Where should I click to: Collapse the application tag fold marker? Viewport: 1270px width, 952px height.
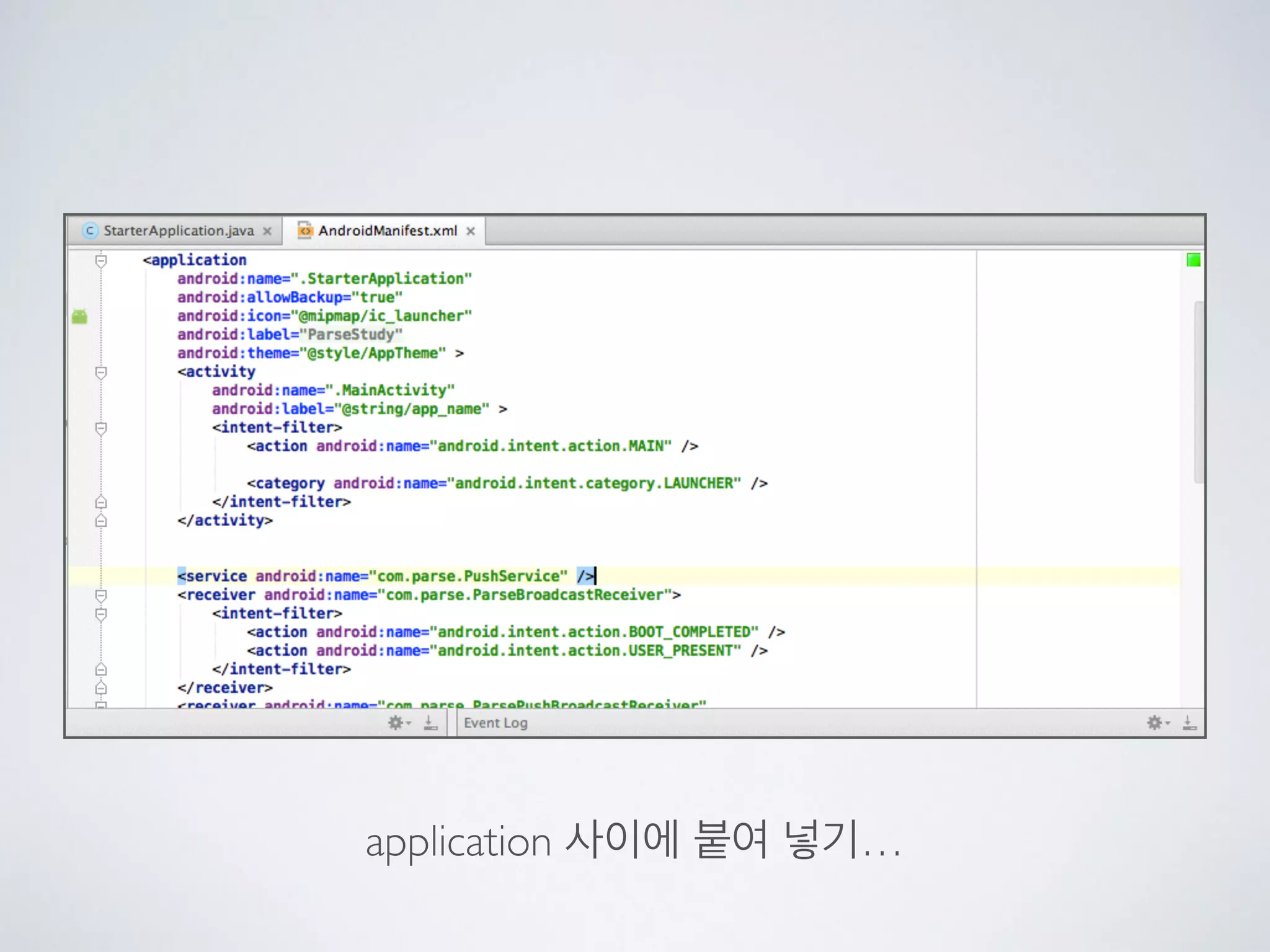pyautogui.click(x=101, y=260)
